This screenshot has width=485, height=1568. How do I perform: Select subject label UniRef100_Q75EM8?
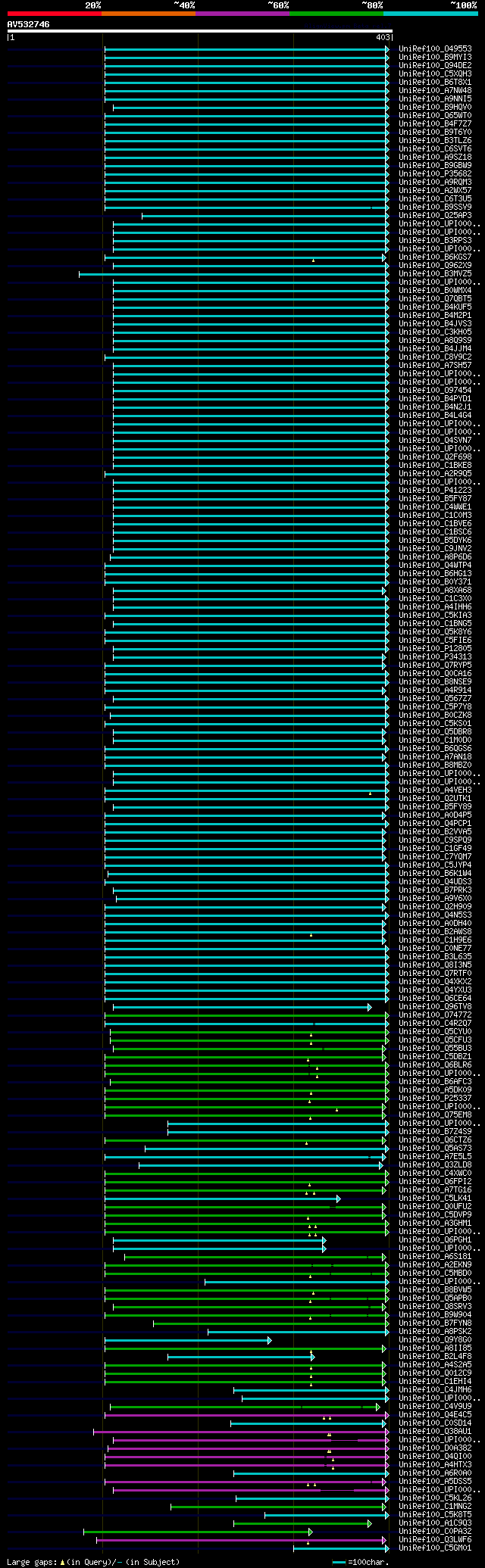[x=436, y=1114]
